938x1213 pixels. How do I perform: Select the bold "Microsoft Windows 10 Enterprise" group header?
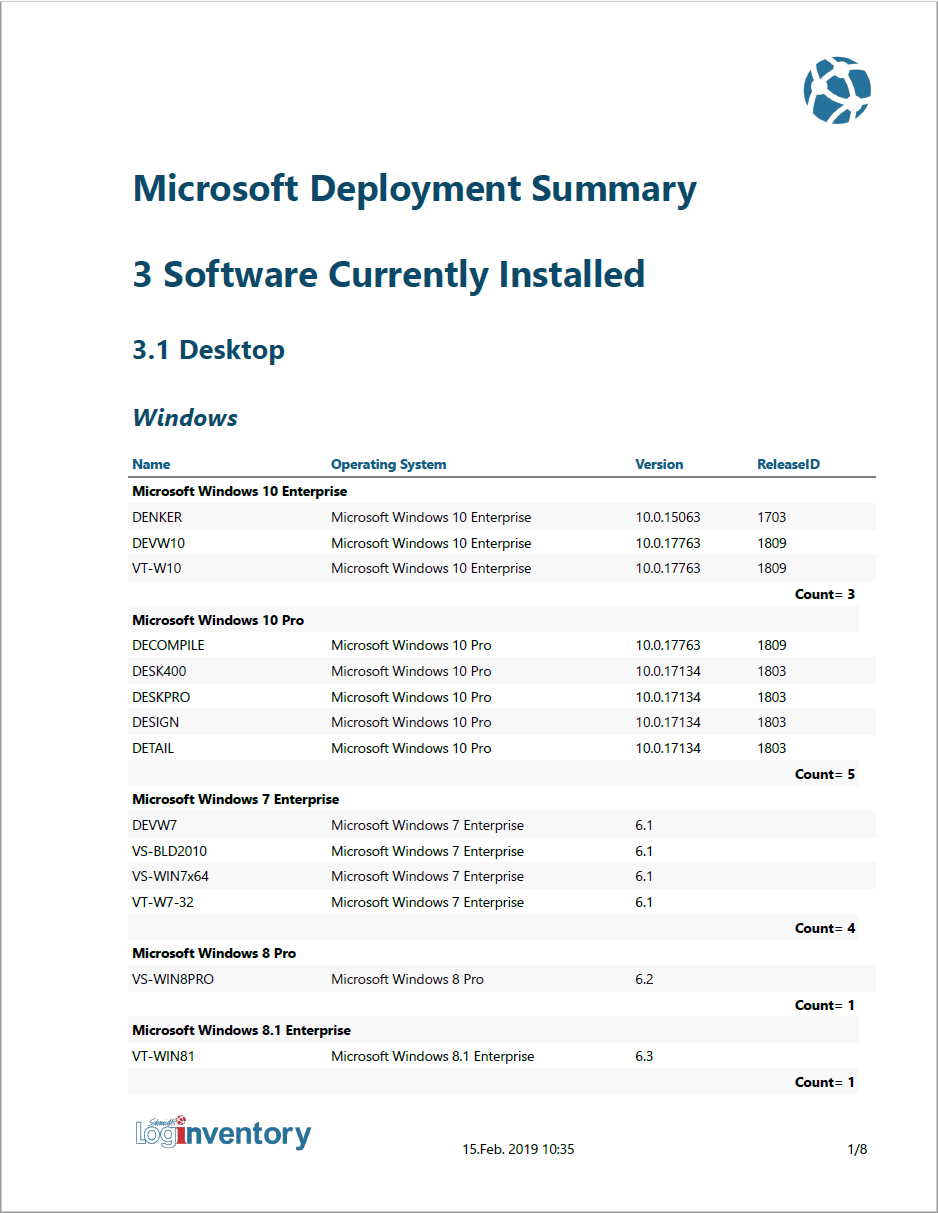240,491
